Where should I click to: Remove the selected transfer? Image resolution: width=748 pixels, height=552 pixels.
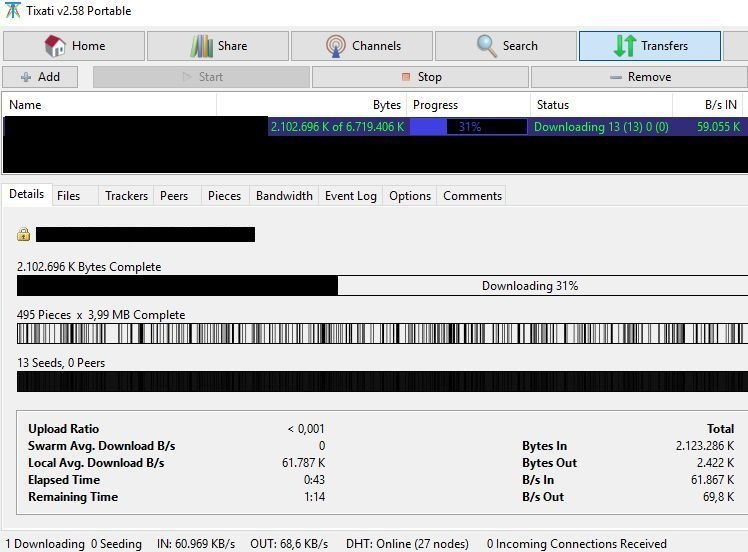coord(639,77)
